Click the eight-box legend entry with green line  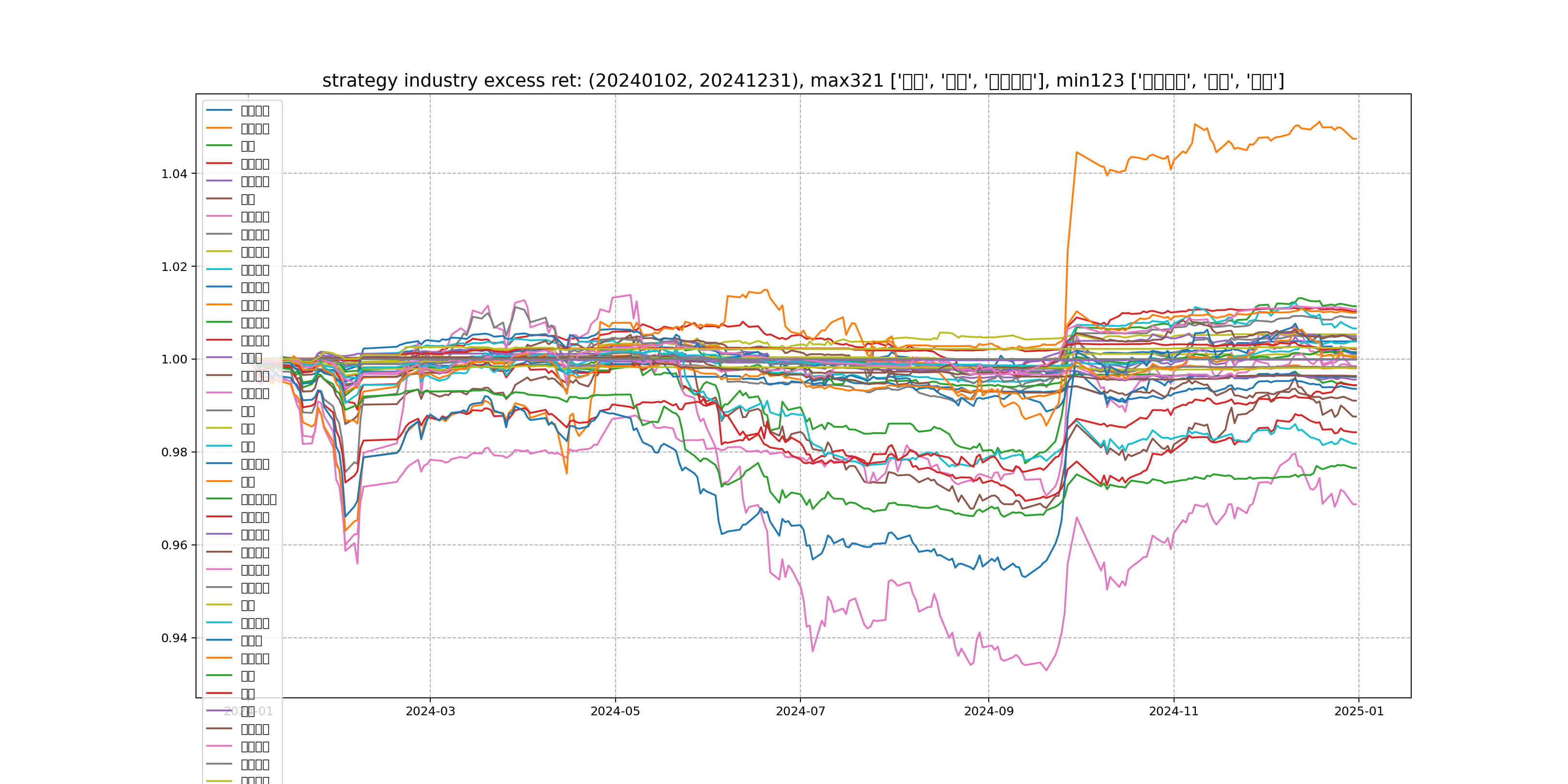[x=258, y=499]
